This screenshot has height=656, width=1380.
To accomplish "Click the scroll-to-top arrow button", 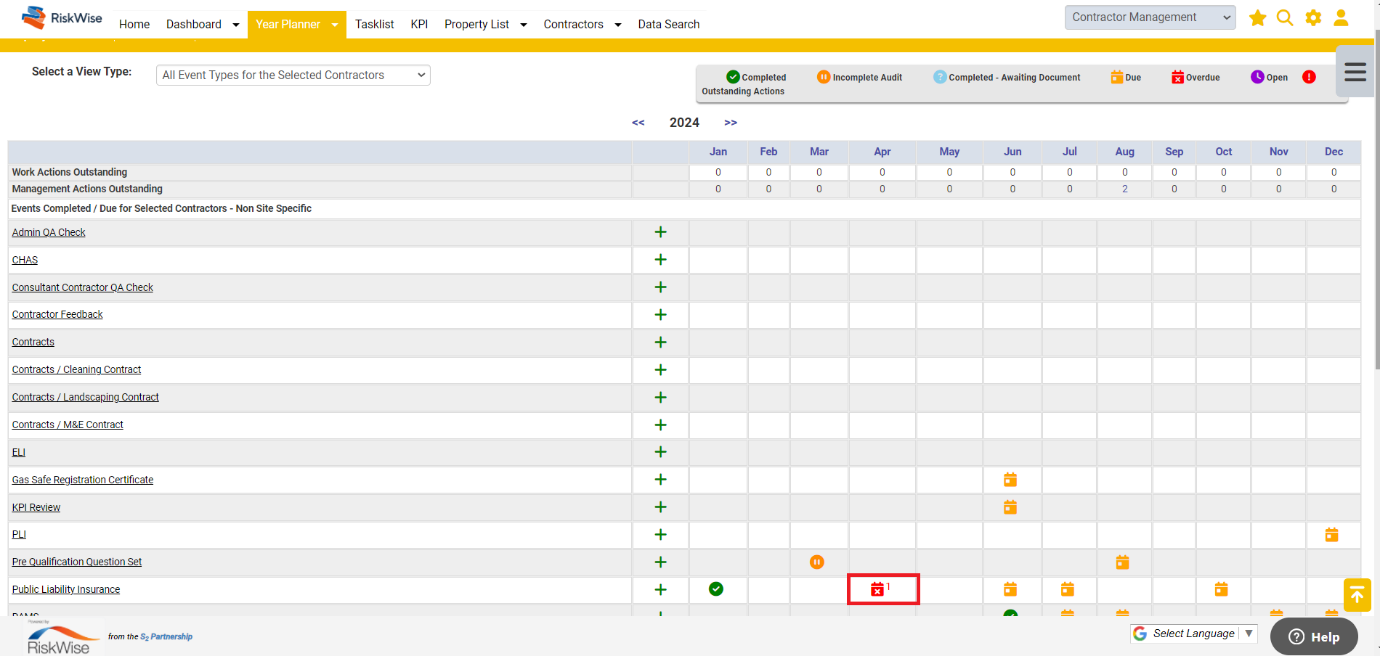I will (x=1357, y=595).
